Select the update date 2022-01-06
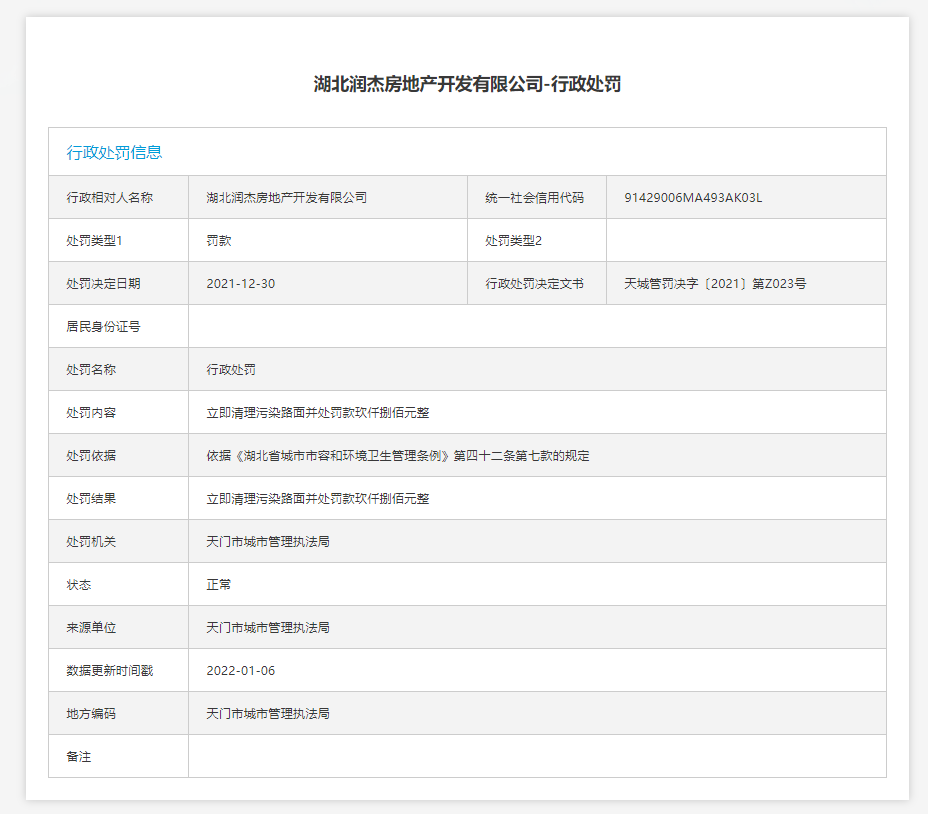This screenshot has width=928, height=814. (x=240, y=671)
